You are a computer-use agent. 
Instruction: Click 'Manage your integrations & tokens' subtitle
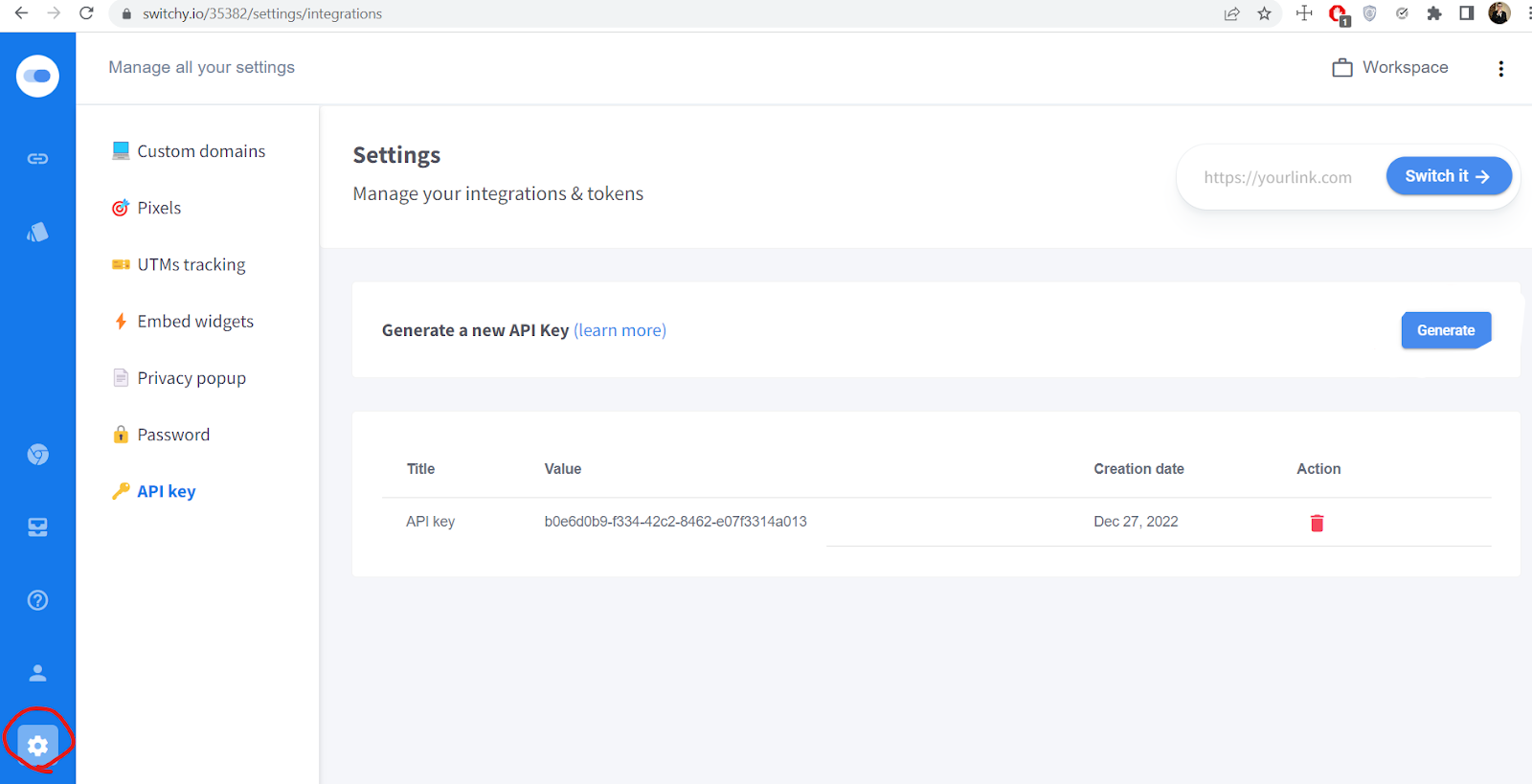tap(498, 194)
